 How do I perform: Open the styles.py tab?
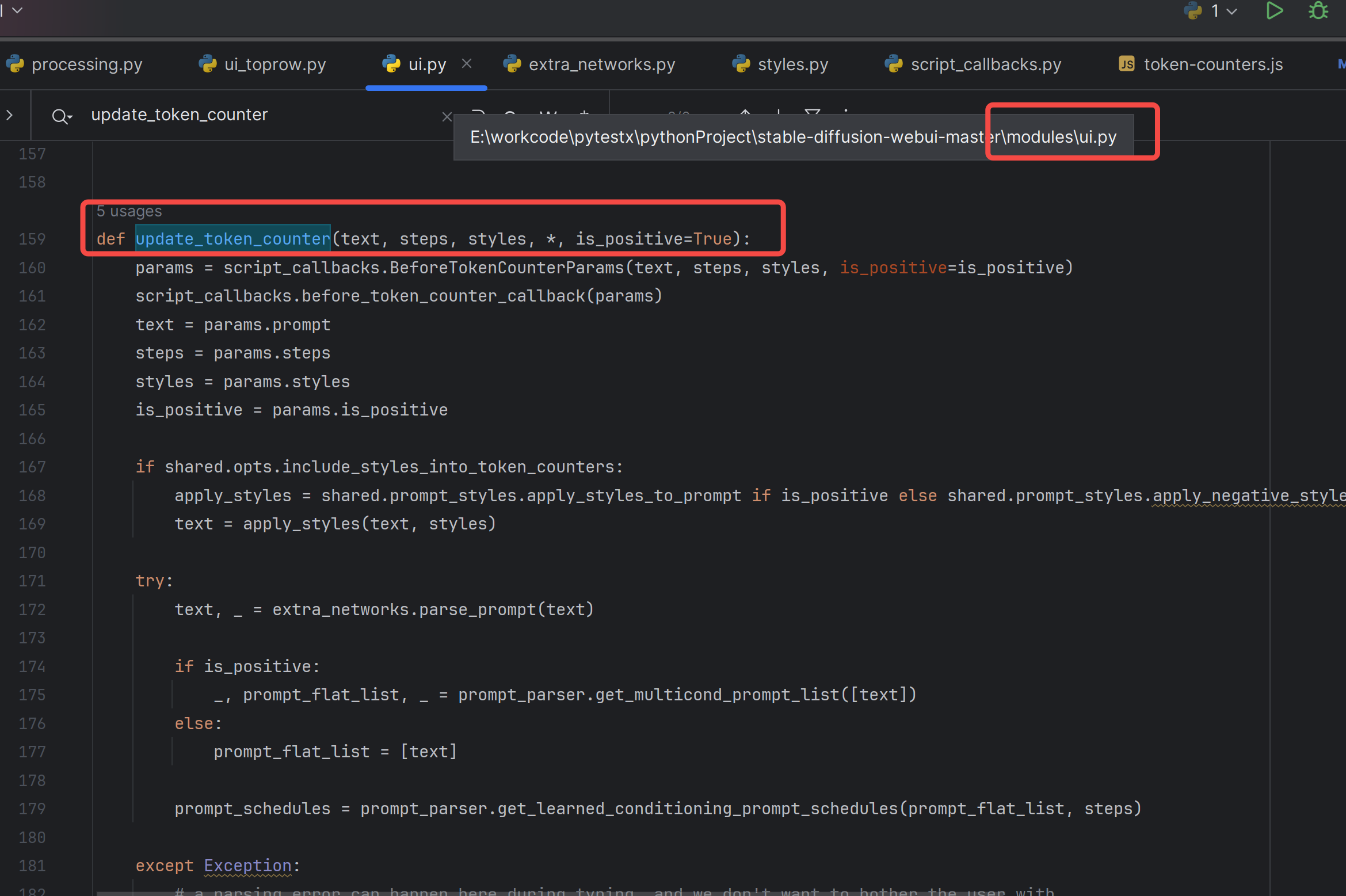click(x=780, y=64)
